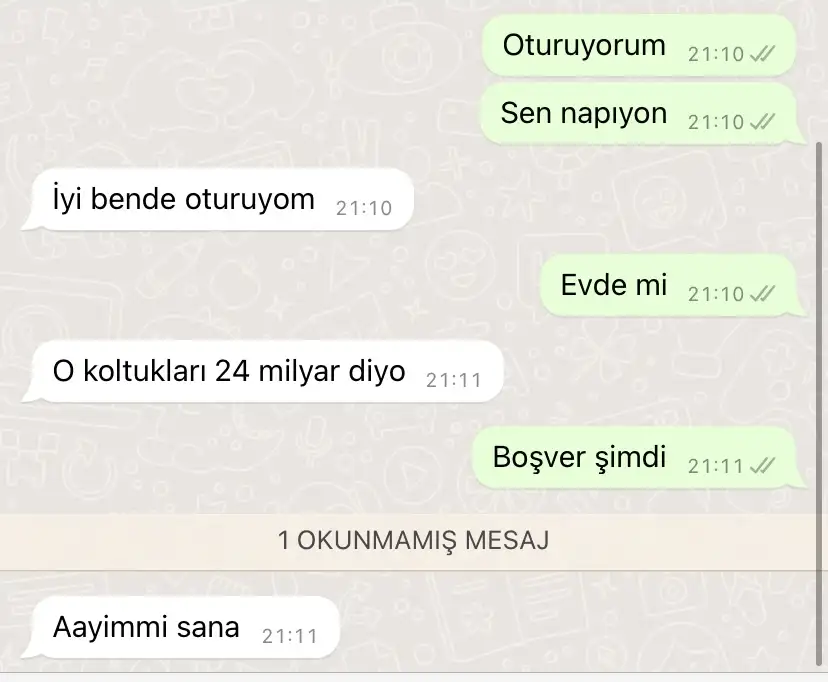Select the Oturuyorum message bubble
The height and width of the screenshot is (682, 828).
pos(639,45)
